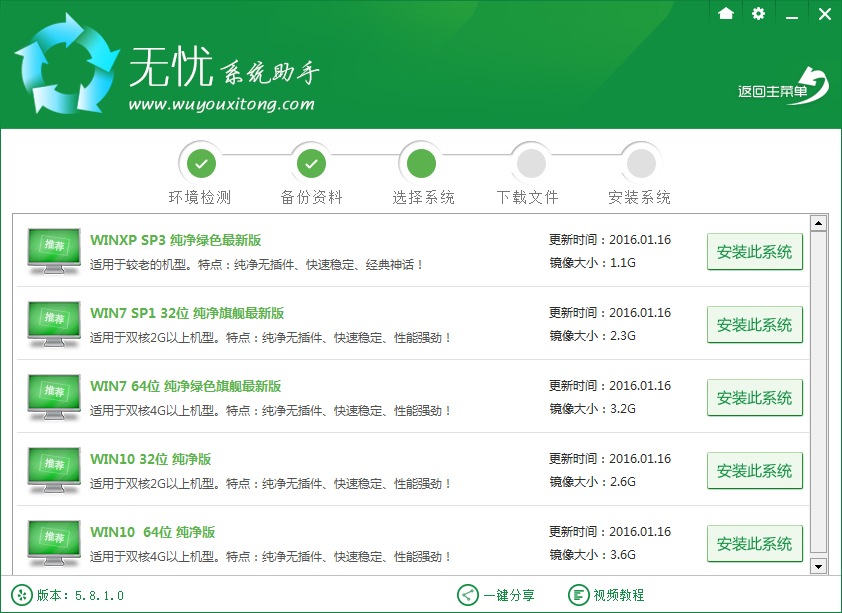Screen dimensions: 842x613
Task: Click the 下载文件 step label
Action: tap(528, 198)
